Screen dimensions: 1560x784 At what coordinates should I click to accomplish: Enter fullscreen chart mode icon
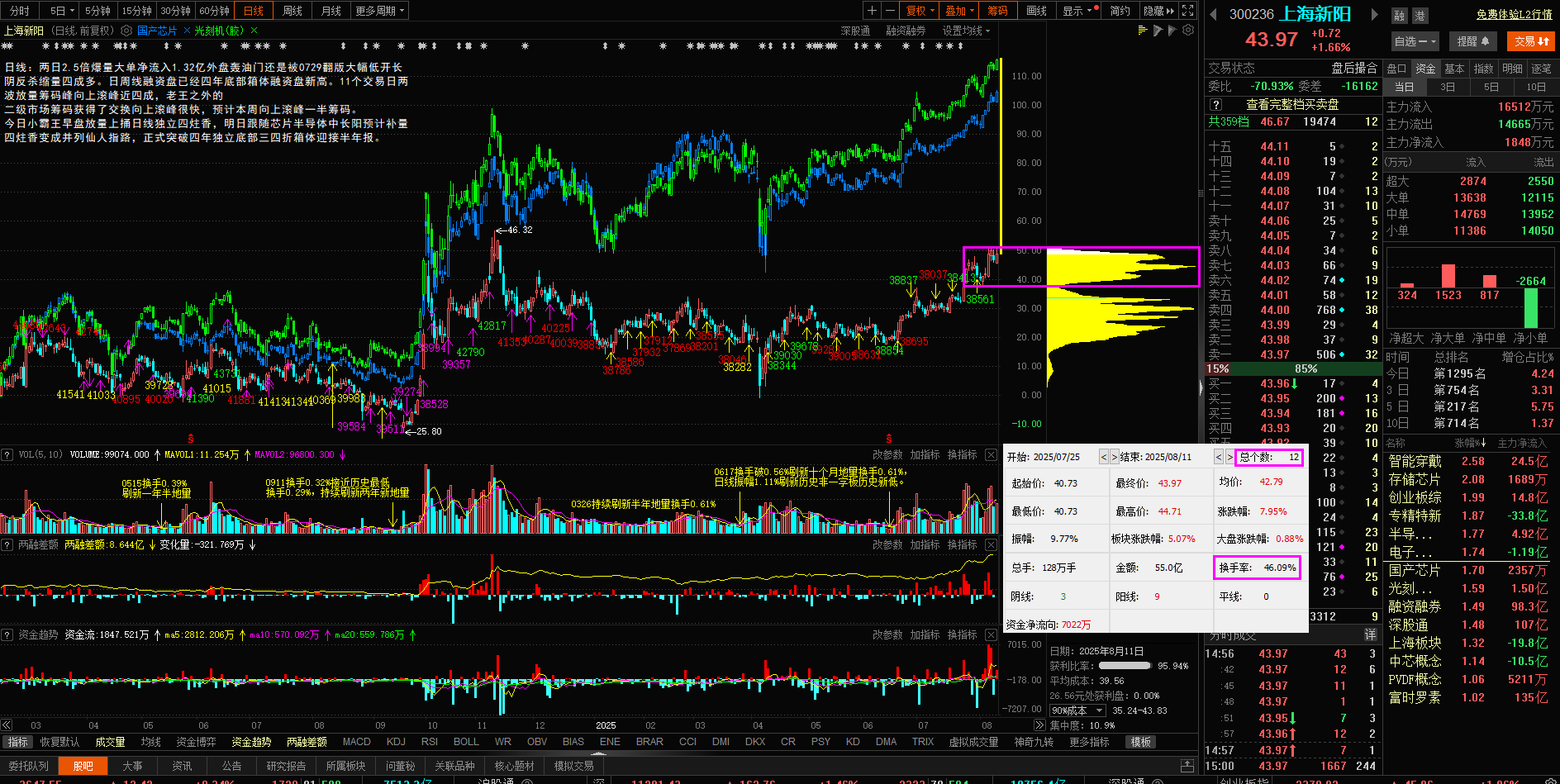1187,11
